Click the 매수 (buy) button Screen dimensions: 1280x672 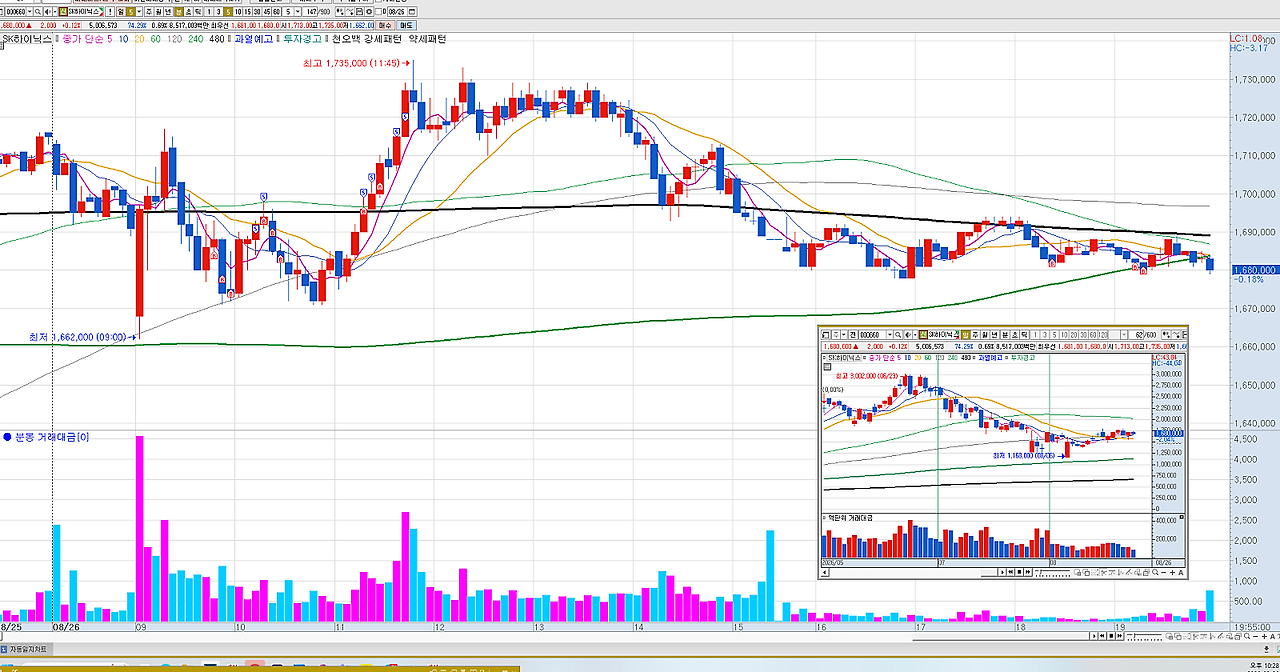click(385, 25)
